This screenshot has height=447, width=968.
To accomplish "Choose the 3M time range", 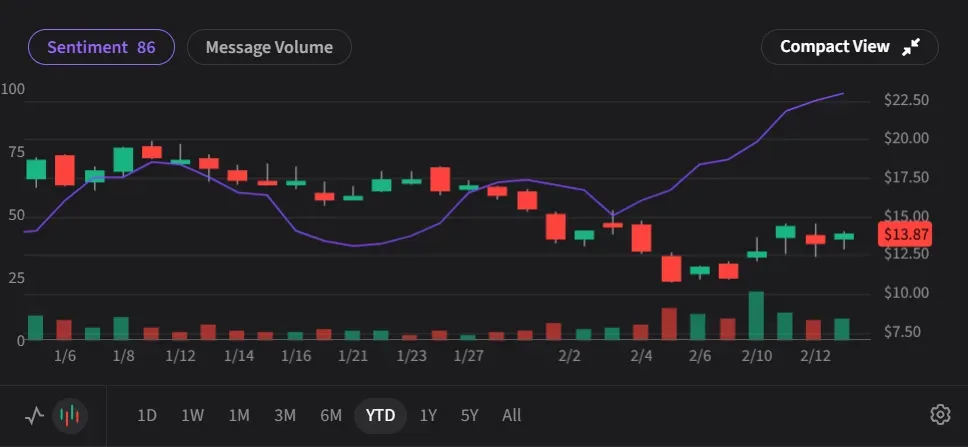I will pos(285,415).
